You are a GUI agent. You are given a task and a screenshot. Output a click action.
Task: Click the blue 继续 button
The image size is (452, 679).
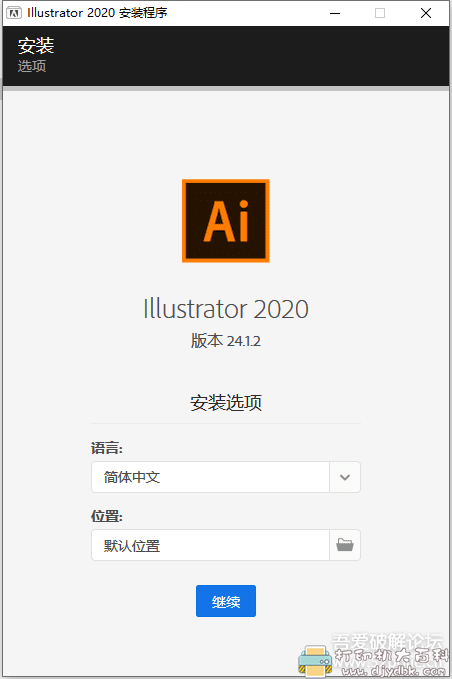coord(226,601)
